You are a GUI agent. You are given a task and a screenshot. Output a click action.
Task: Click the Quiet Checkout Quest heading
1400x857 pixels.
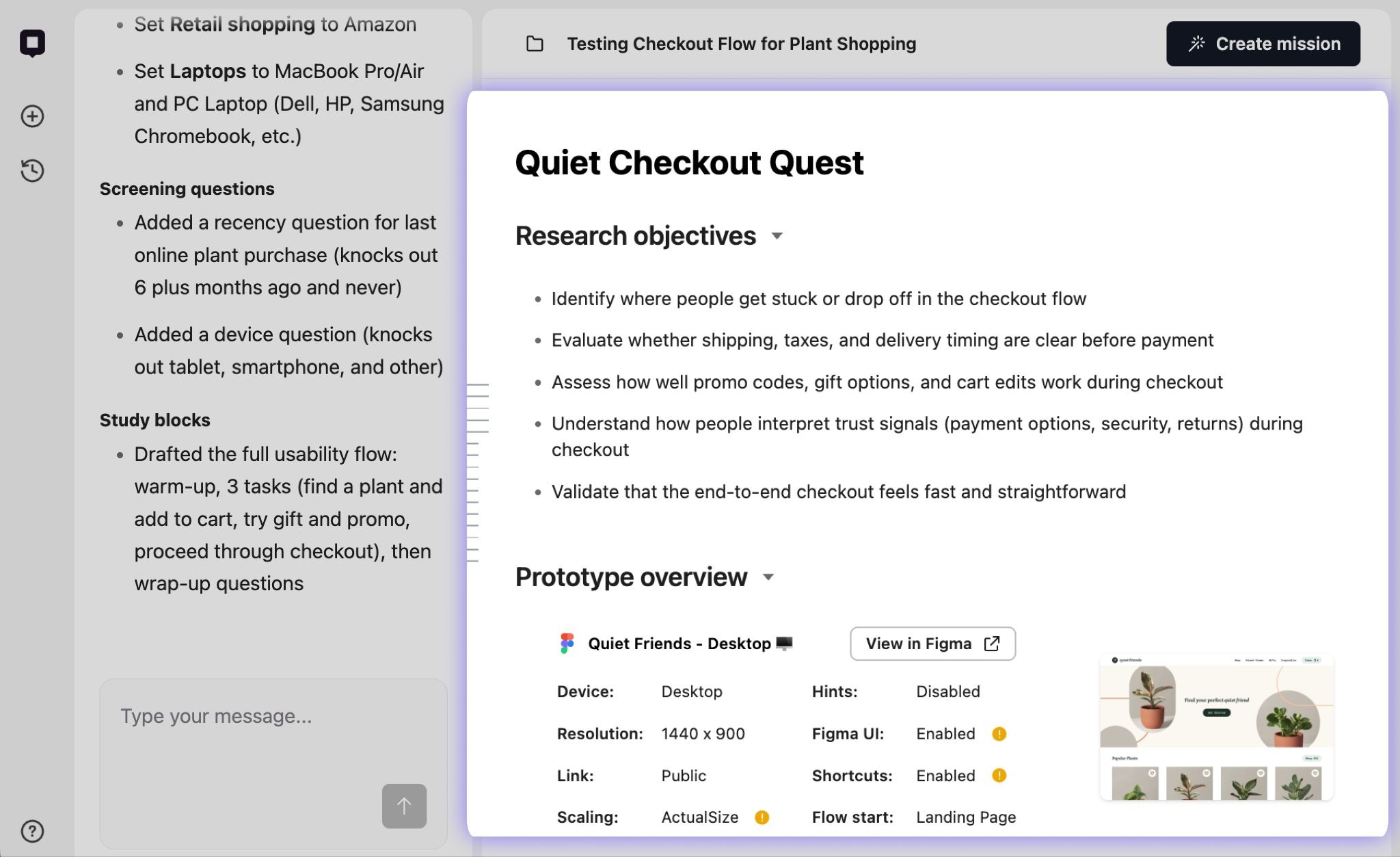(688, 163)
